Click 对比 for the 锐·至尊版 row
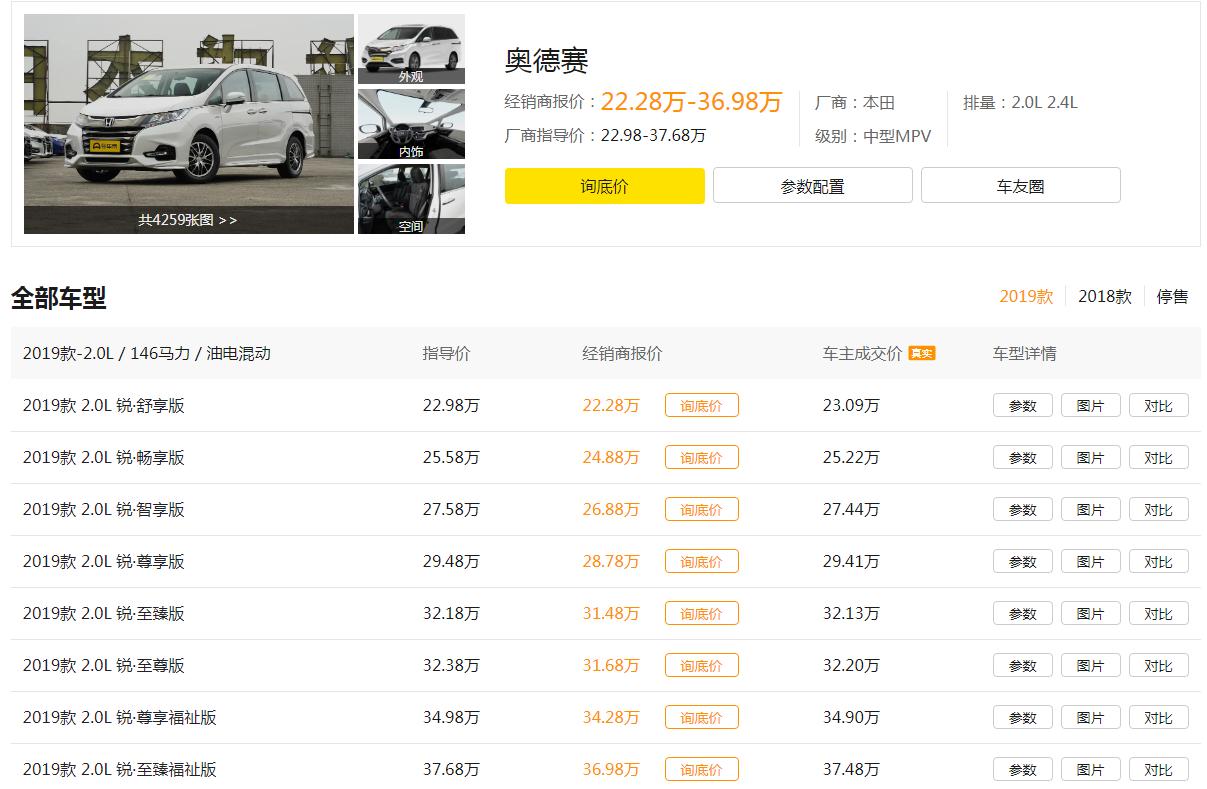This screenshot has height=789, width=1207. pos(1158,665)
